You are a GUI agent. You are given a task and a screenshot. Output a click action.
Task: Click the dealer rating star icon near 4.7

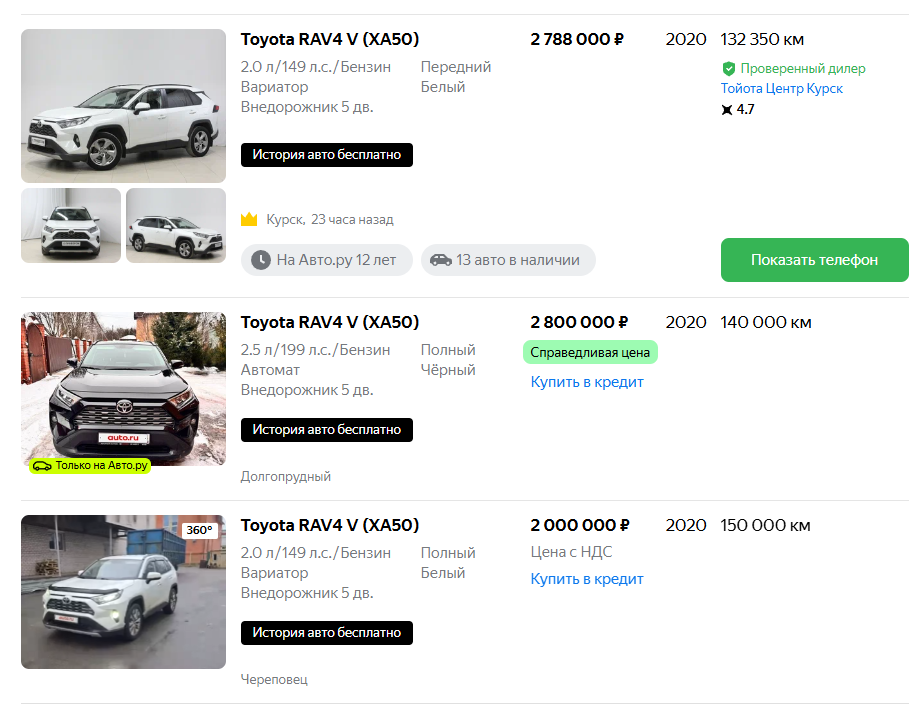[727, 110]
